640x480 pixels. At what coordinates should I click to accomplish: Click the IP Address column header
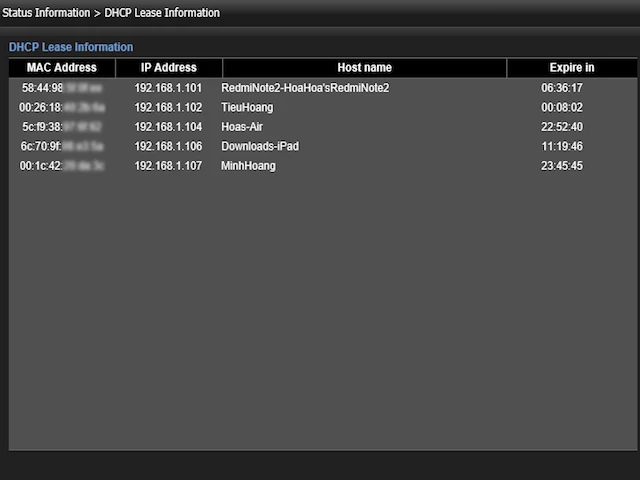pyautogui.click(x=168, y=68)
